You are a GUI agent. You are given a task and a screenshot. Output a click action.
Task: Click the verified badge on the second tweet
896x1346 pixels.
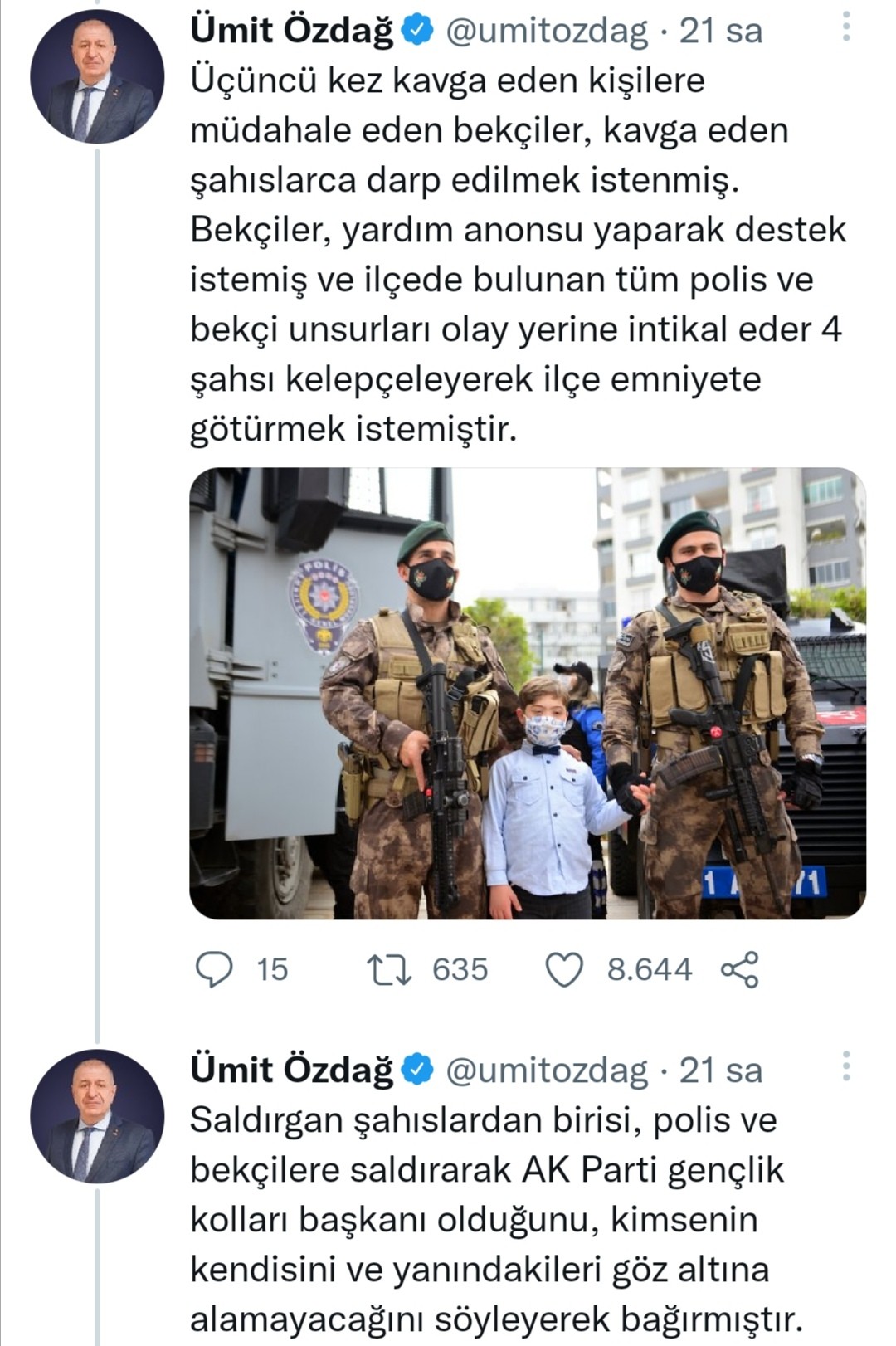pos(417,1070)
